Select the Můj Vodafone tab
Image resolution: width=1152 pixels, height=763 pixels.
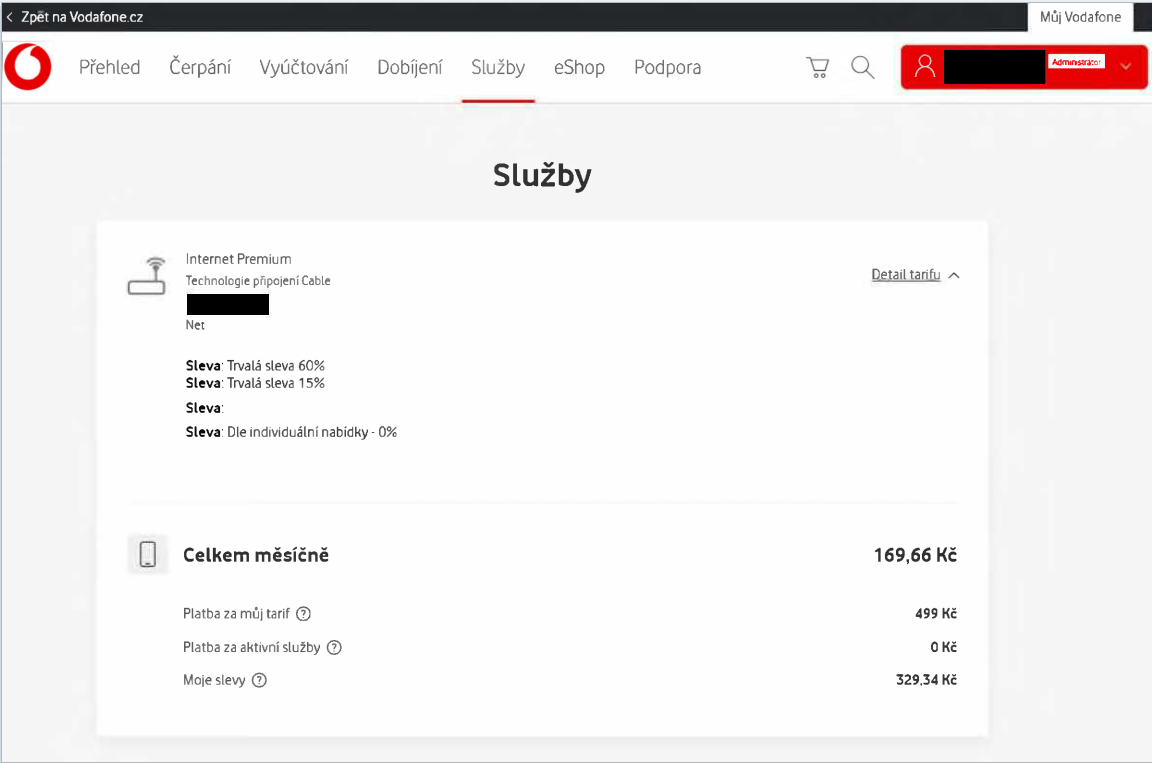pyautogui.click(x=1080, y=17)
